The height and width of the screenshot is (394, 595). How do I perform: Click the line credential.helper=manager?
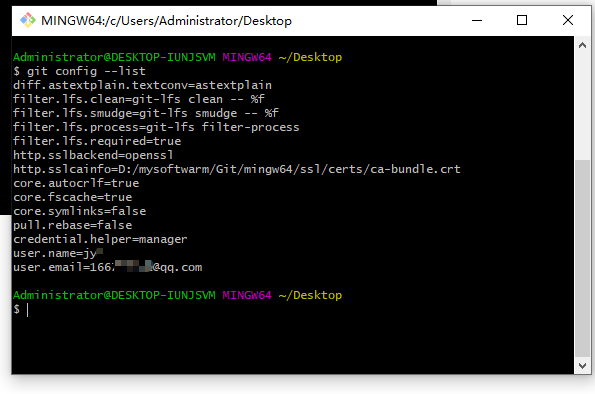tap(101, 240)
